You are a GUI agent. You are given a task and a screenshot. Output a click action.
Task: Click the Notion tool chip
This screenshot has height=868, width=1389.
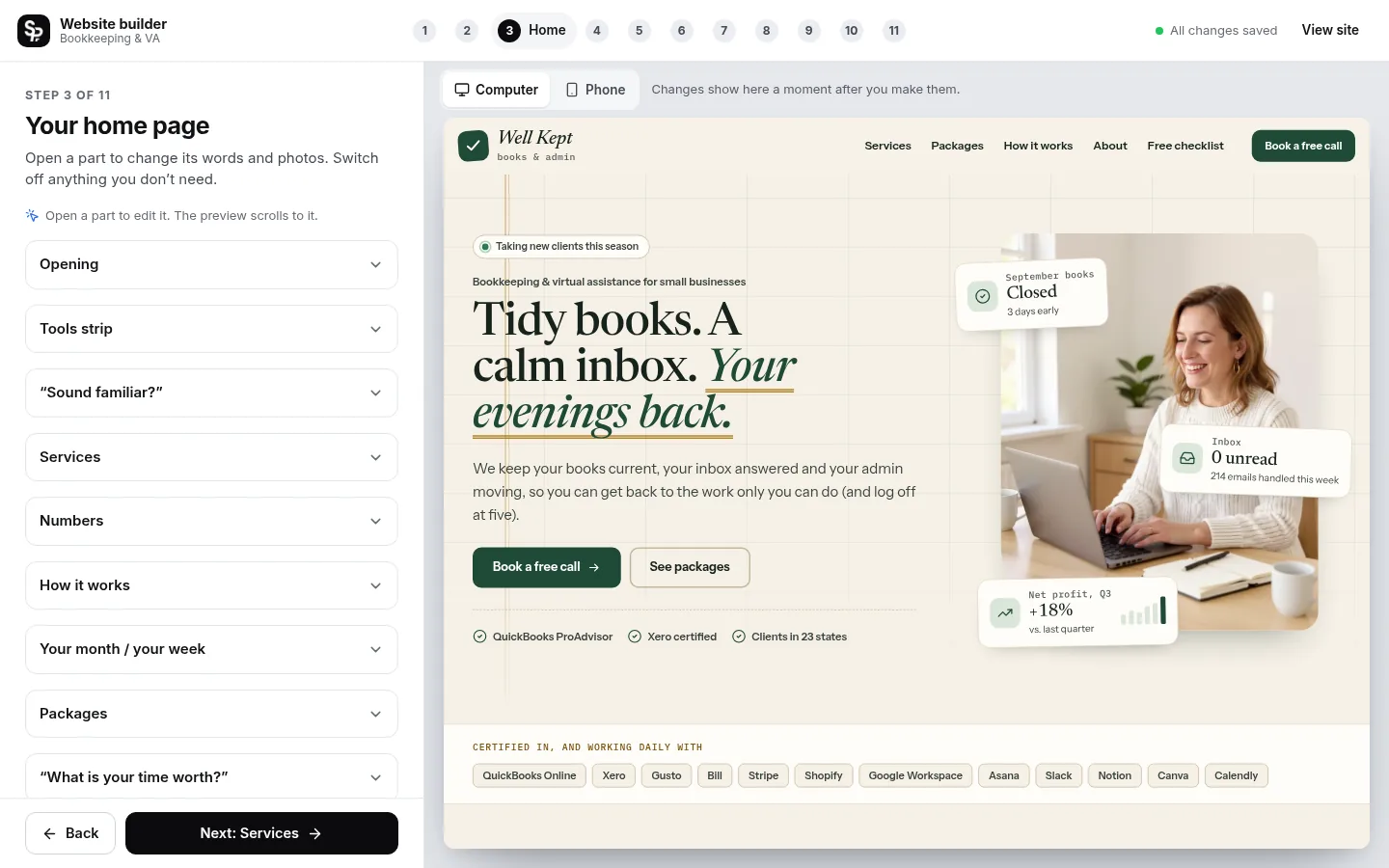1115,775
